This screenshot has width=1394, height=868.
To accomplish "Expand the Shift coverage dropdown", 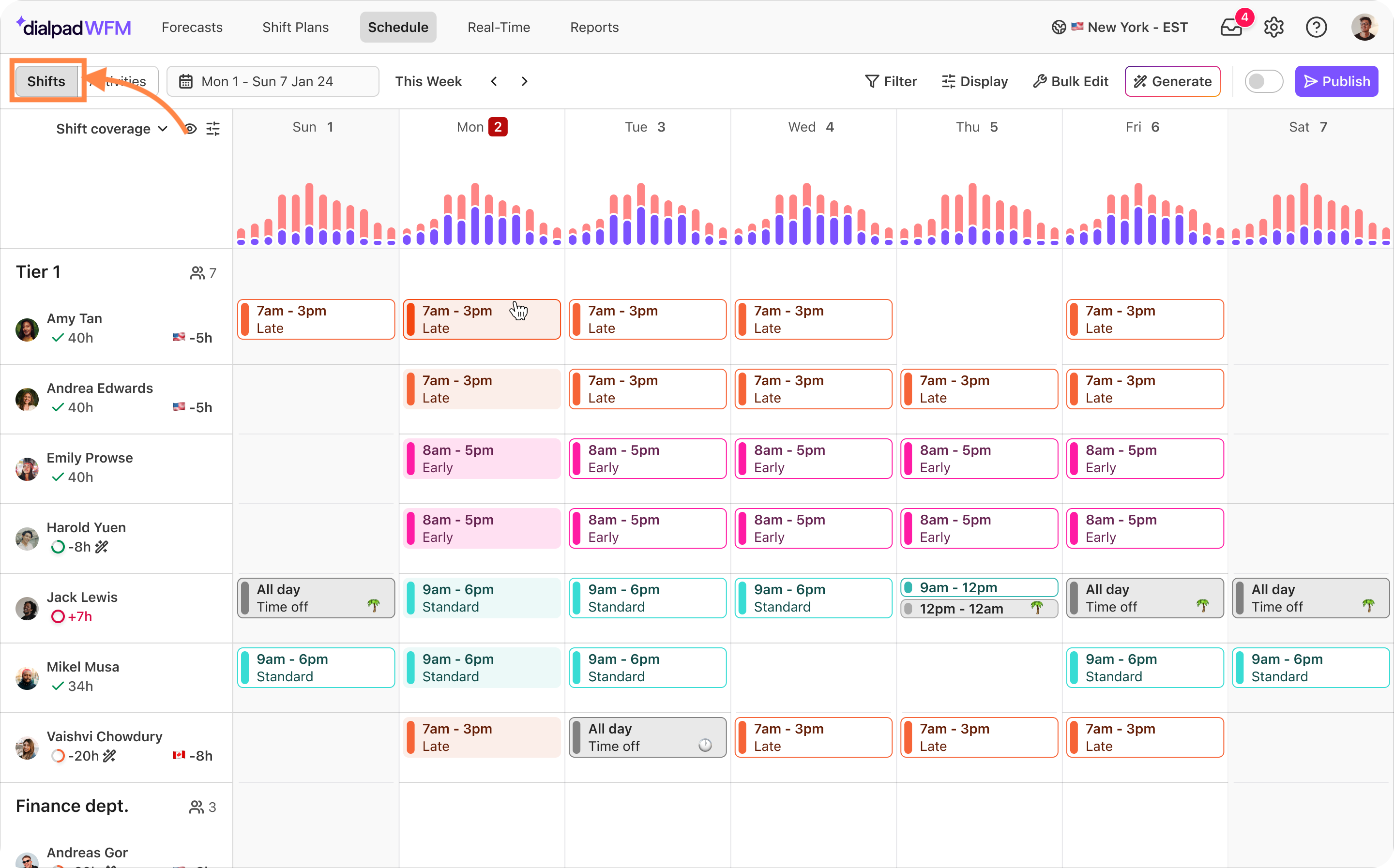I will (111, 129).
